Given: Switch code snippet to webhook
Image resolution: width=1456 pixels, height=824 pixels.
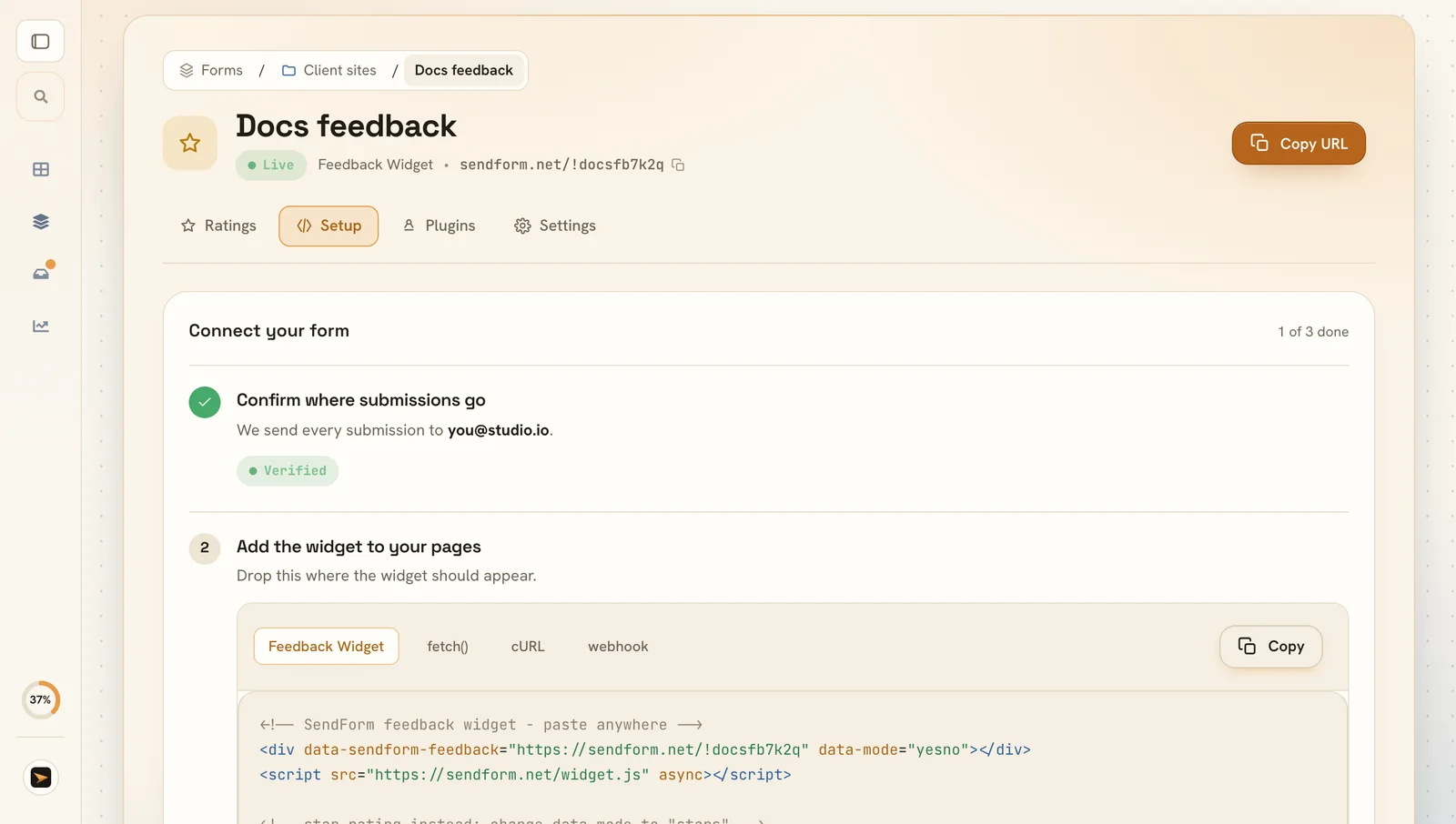Looking at the screenshot, I should pyautogui.click(x=618, y=647).
